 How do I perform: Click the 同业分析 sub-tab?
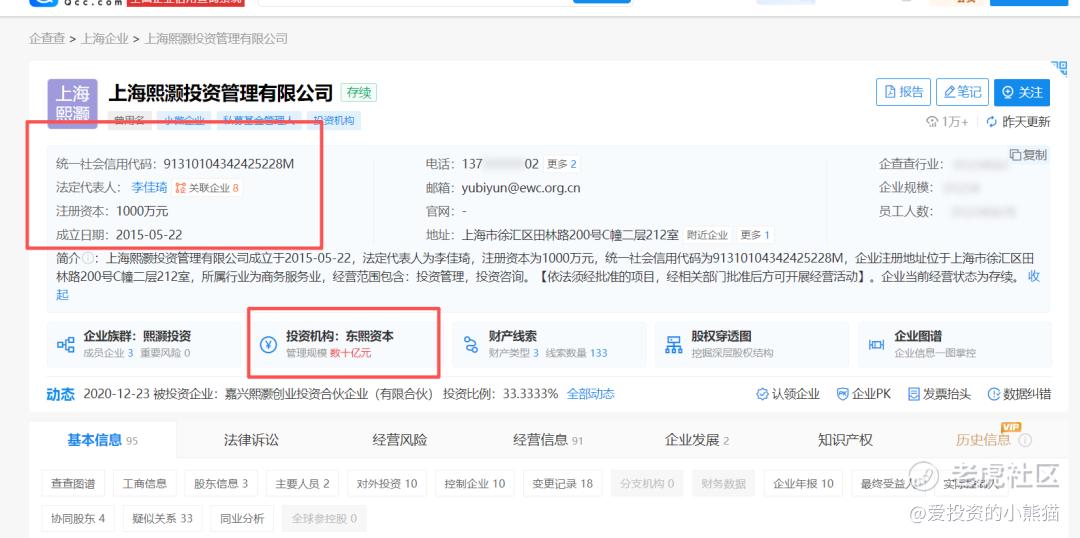[x=242, y=518]
